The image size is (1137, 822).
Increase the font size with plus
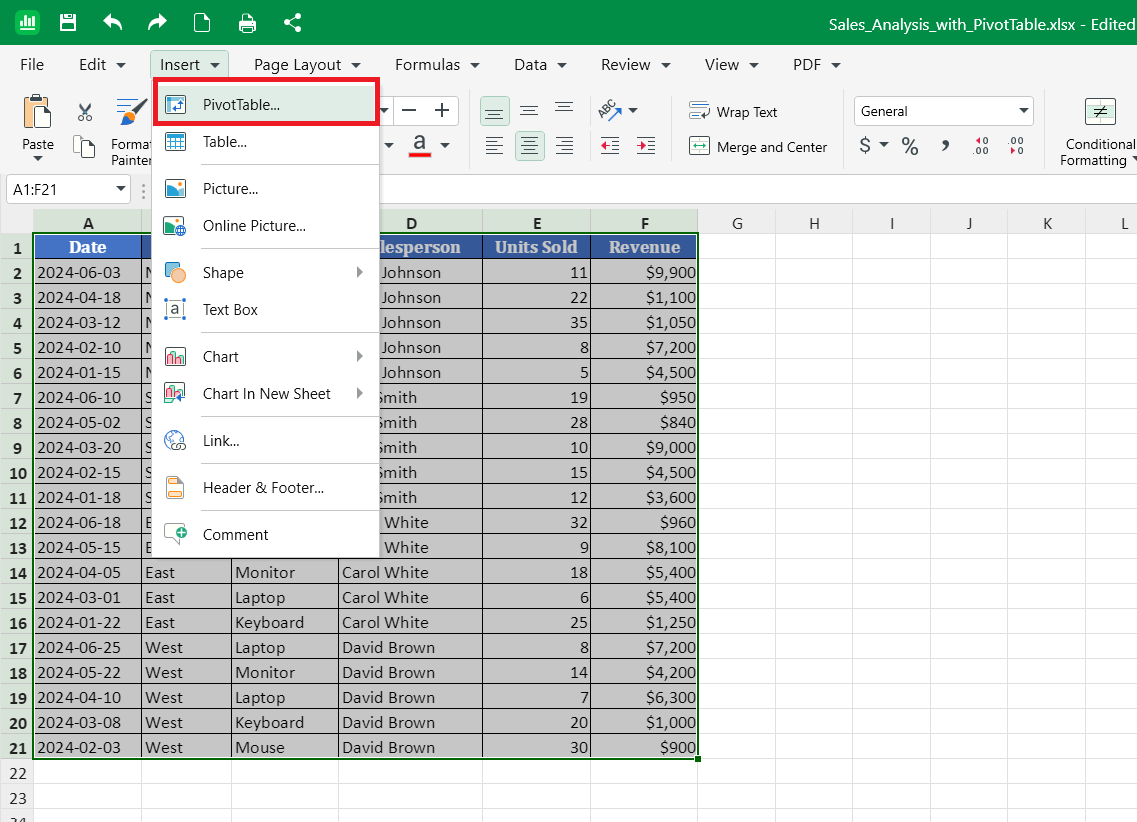(442, 110)
